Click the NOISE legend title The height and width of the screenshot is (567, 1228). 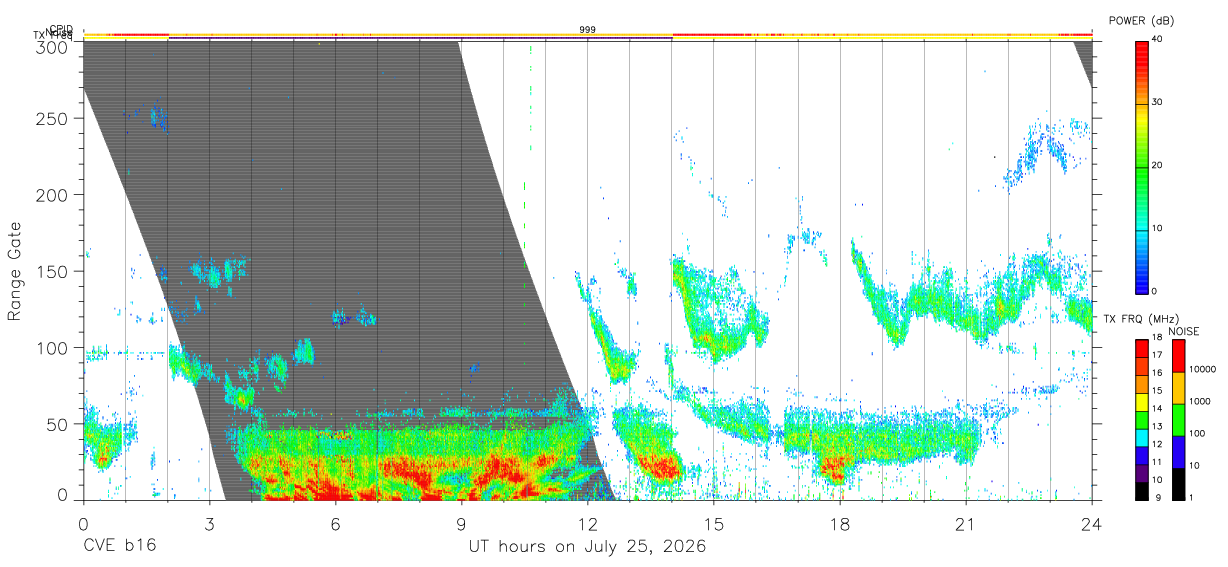point(1184,331)
